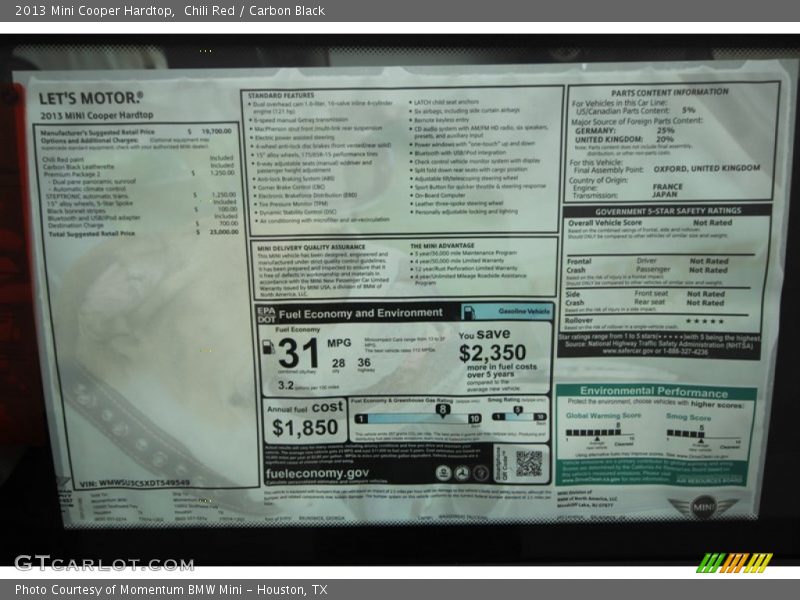Click the "Gasoline Vehicle" label

tap(524, 311)
